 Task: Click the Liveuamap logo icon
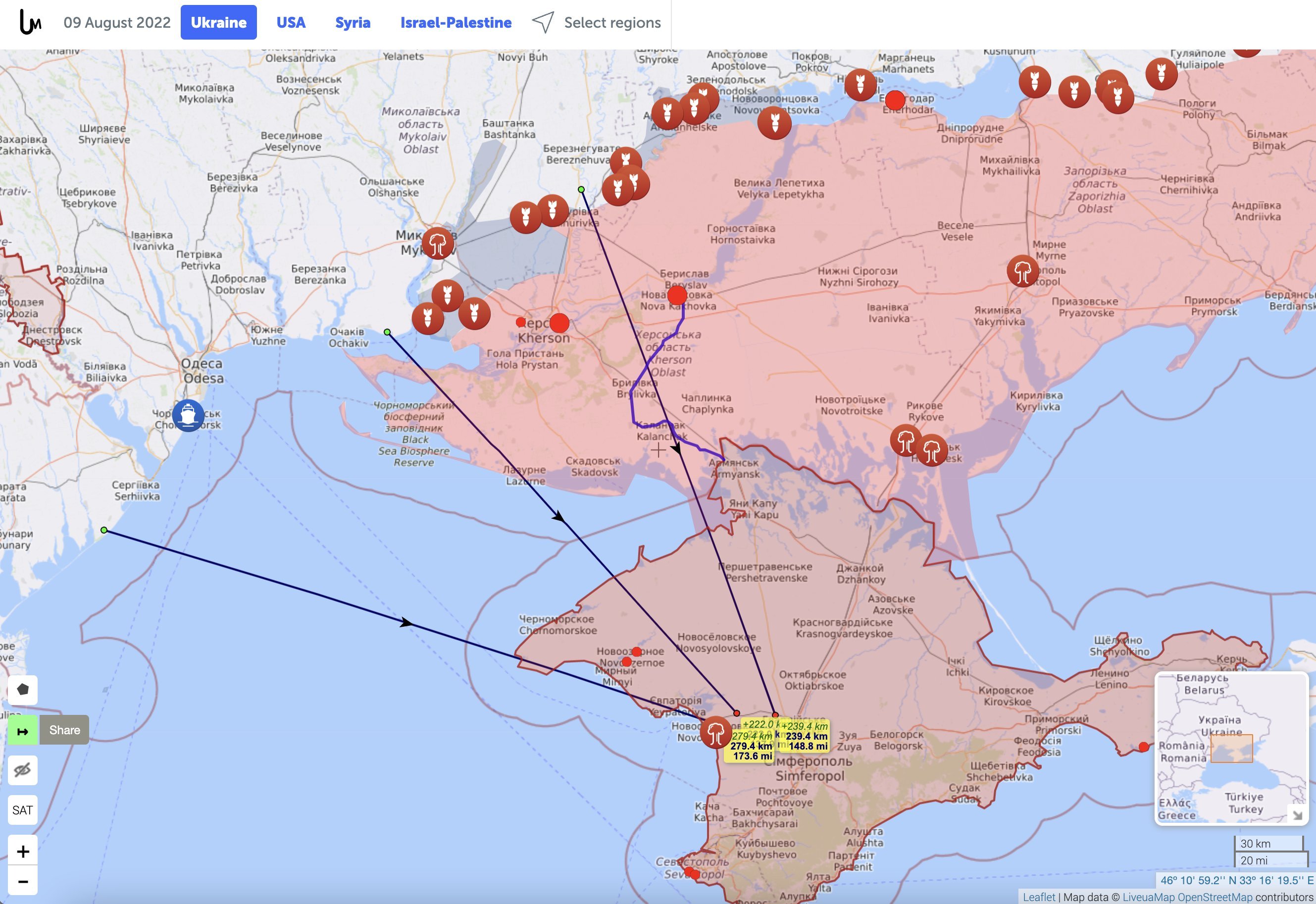[30, 22]
